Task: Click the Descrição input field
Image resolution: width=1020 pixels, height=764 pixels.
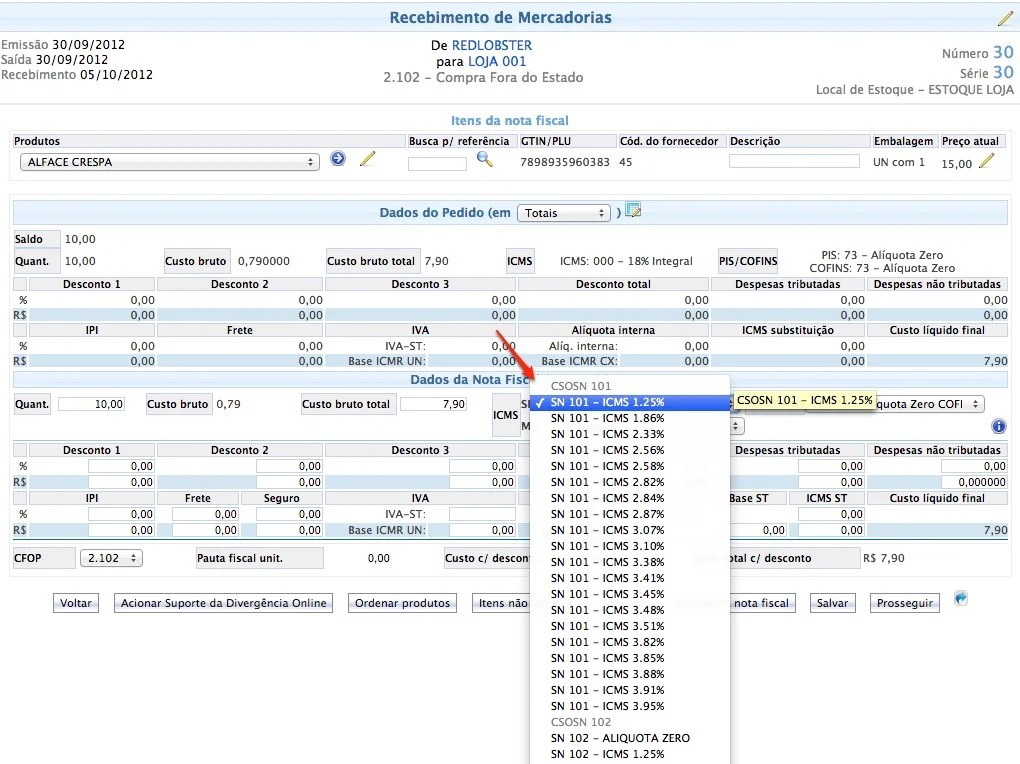Action: [x=794, y=161]
